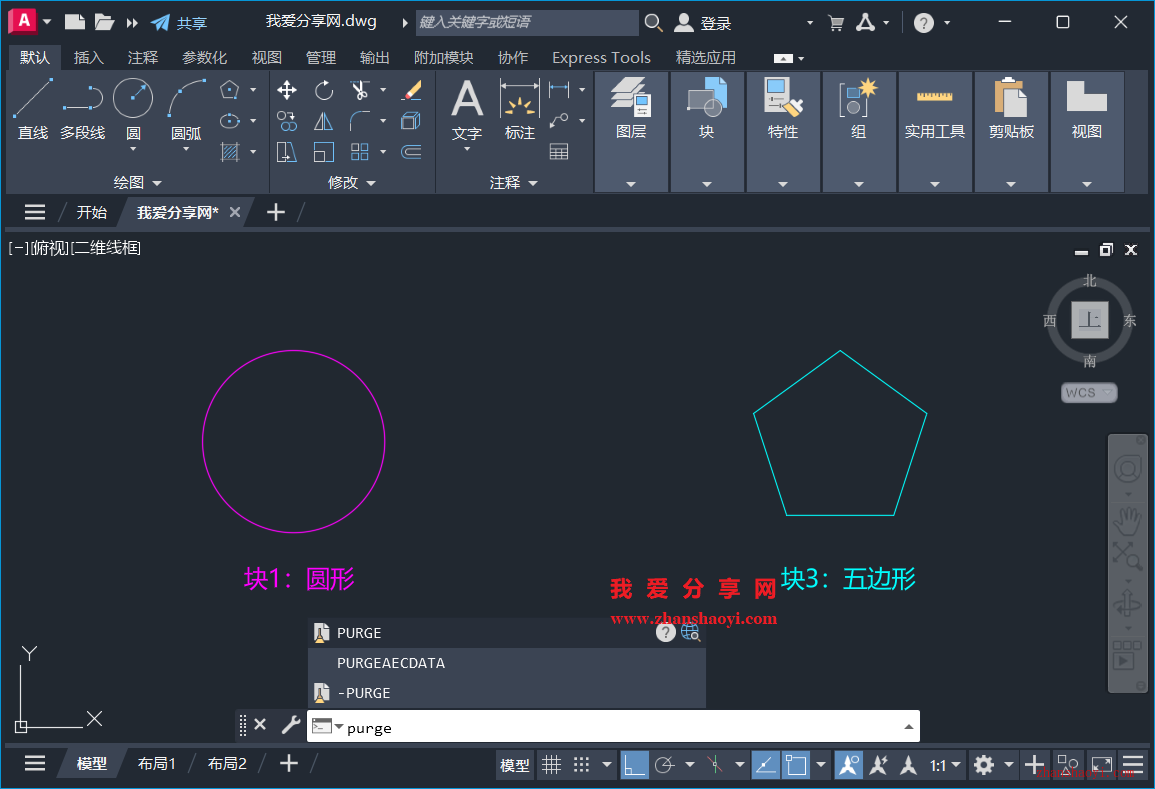Toggle polar tracking in status bar
This screenshot has width=1155, height=789.
664,765
